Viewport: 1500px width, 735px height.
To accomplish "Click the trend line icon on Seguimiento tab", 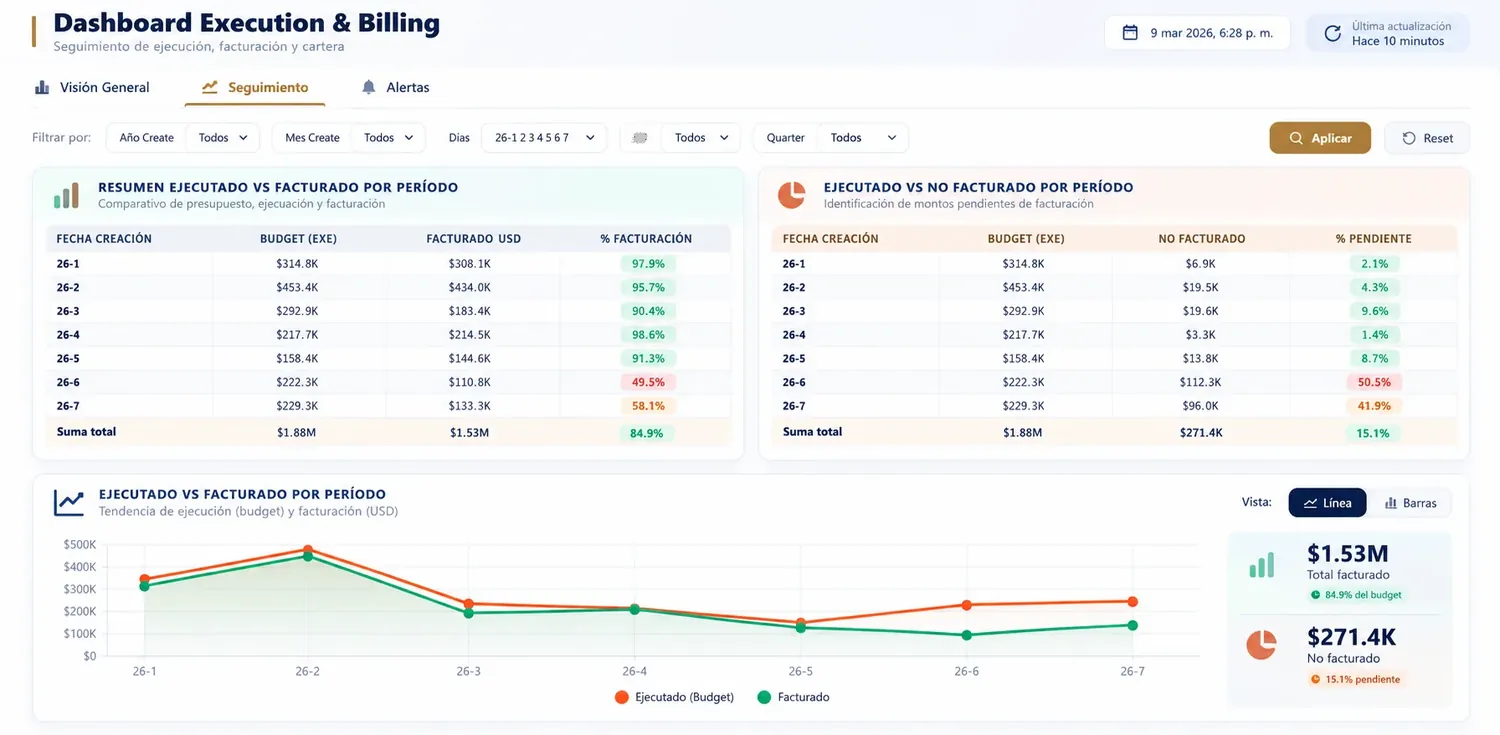I will click(210, 88).
